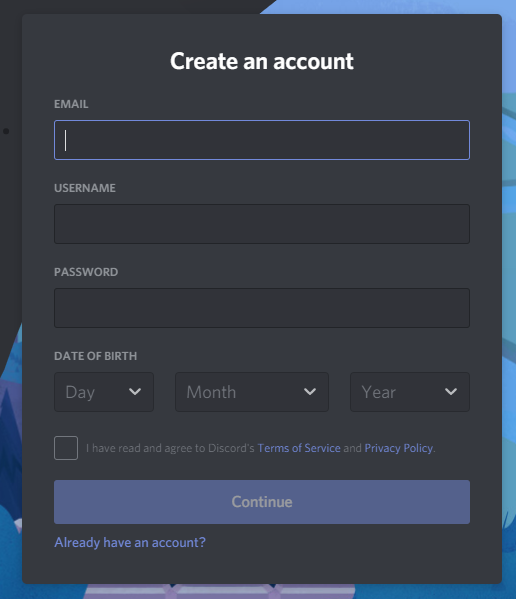This screenshot has height=599, width=516.
Task: Click the Create an account heading
Action: point(262,61)
